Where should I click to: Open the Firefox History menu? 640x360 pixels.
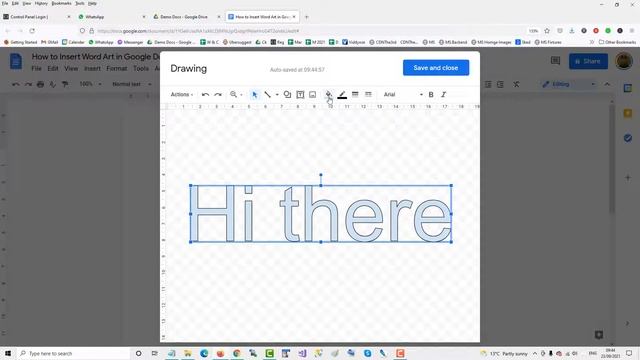pyautogui.click(x=41, y=3)
